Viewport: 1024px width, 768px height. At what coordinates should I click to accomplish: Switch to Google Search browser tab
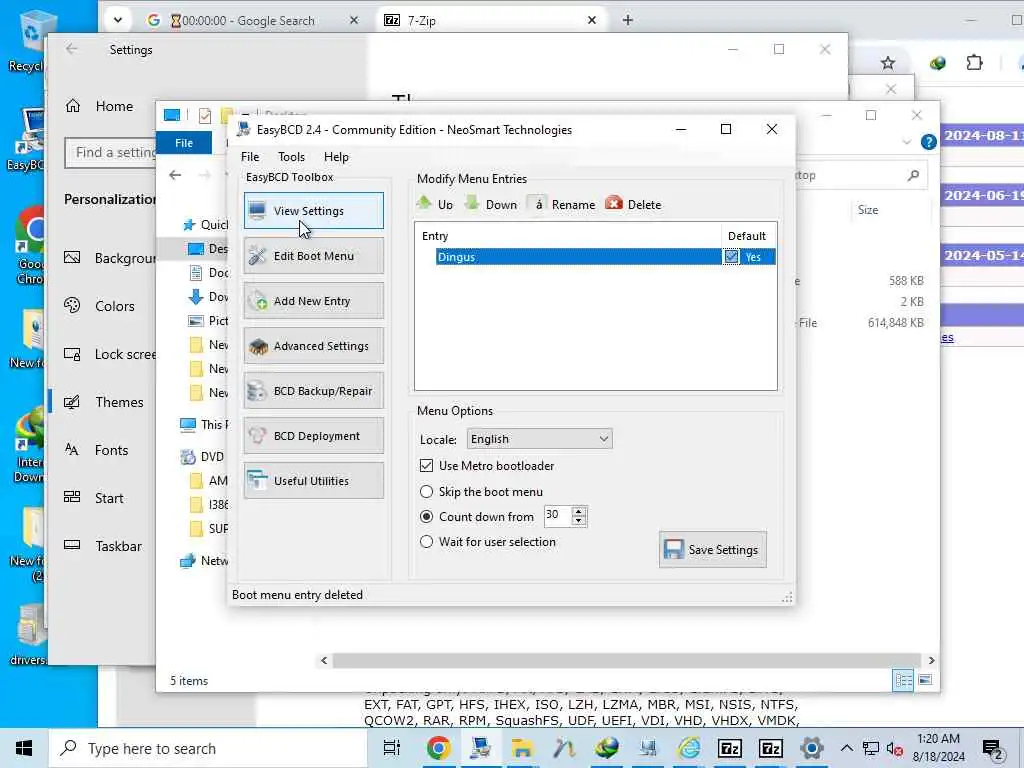click(x=253, y=20)
